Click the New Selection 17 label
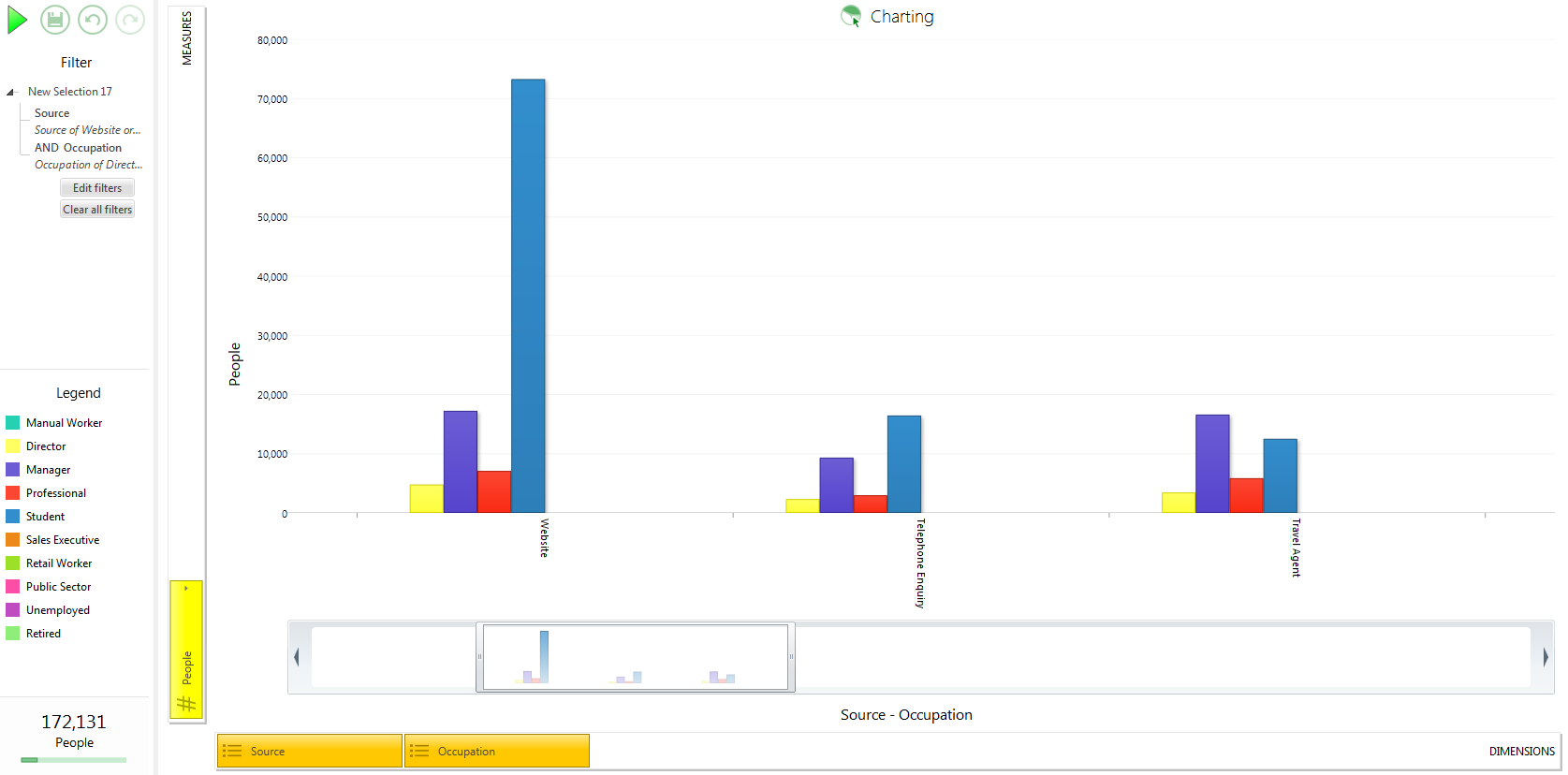The image size is (1568, 775). (70, 92)
